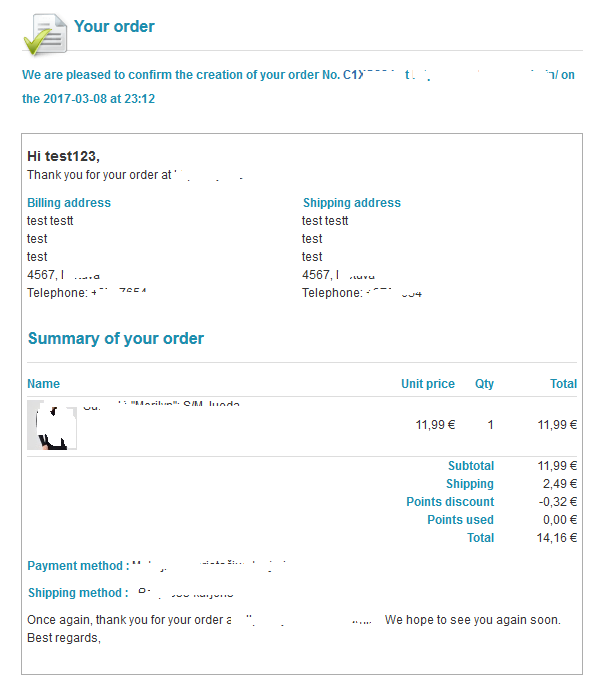This screenshot has height=696, width=611.
Task: Click the Qty column header
Action: coord(484,384)
